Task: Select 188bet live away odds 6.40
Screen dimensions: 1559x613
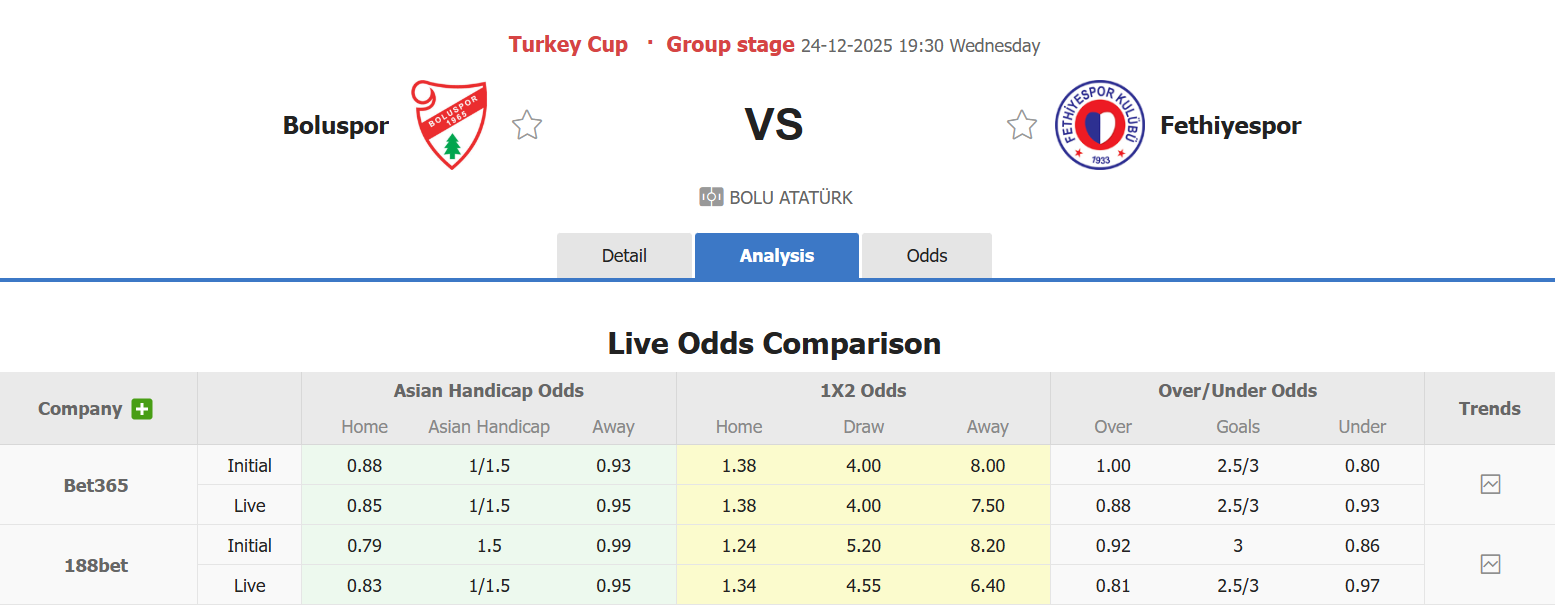Action: pos(987,585)
